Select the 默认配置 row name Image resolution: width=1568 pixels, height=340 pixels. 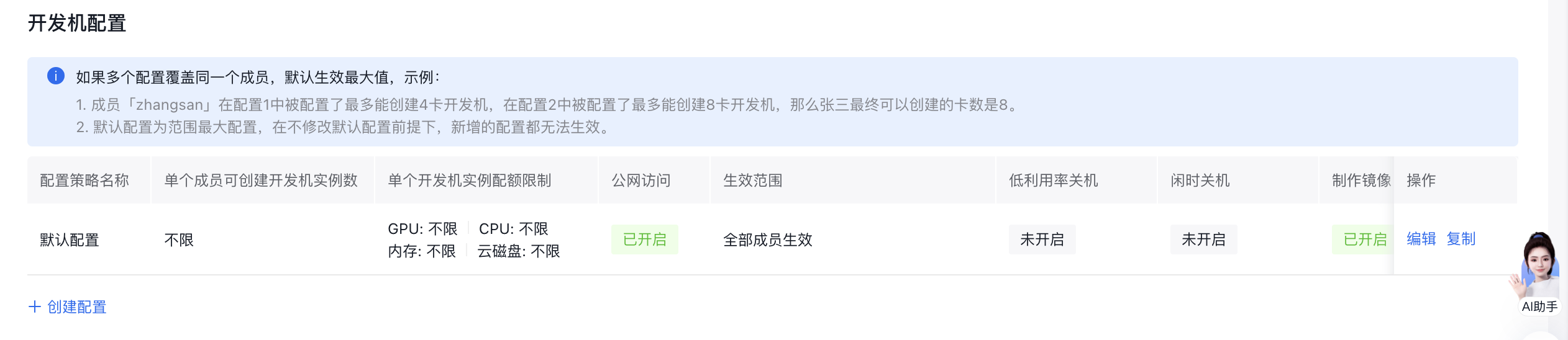pyautogui.click(x=70, y=240)
